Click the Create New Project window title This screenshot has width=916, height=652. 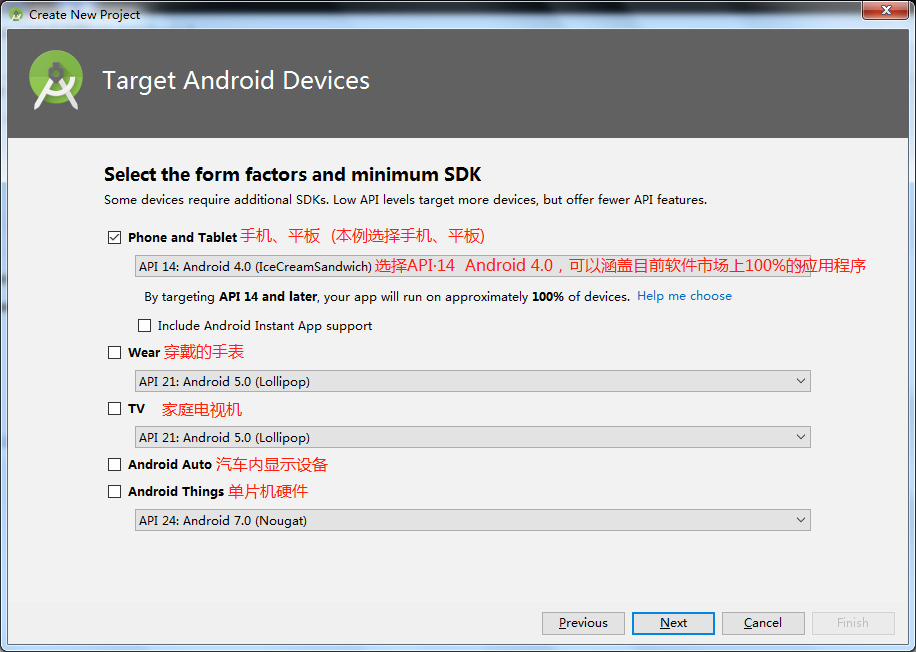pos(85,15)
